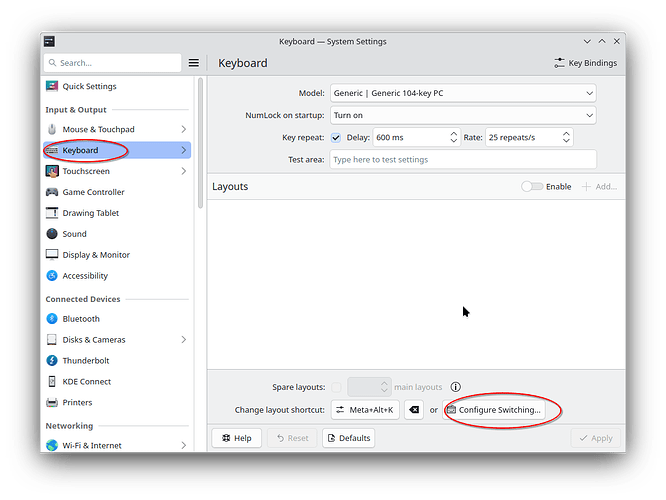The width and height of the screenshot is (666, 500).
Task: Click the Accessibility icon
Action: pyautogui.click(x=52, y=276)
